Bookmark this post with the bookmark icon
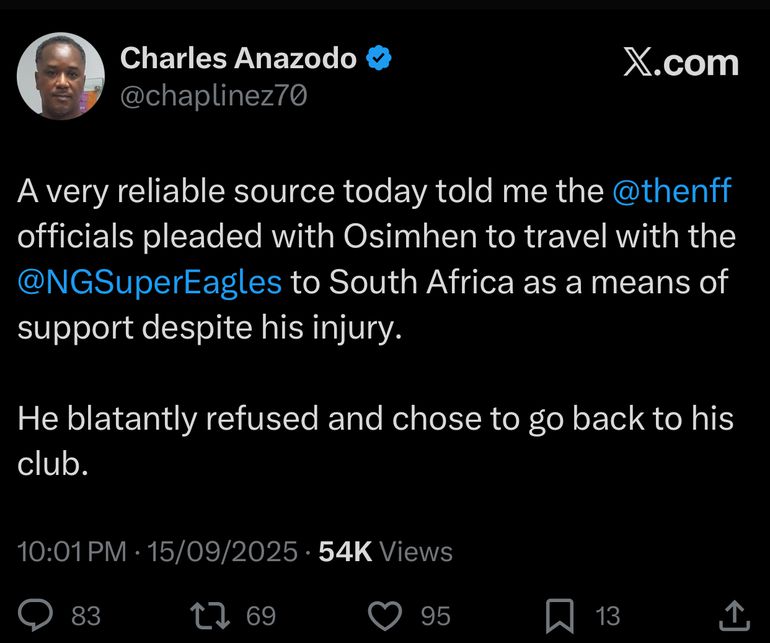770x643 pixels. [x=561, y=614]
